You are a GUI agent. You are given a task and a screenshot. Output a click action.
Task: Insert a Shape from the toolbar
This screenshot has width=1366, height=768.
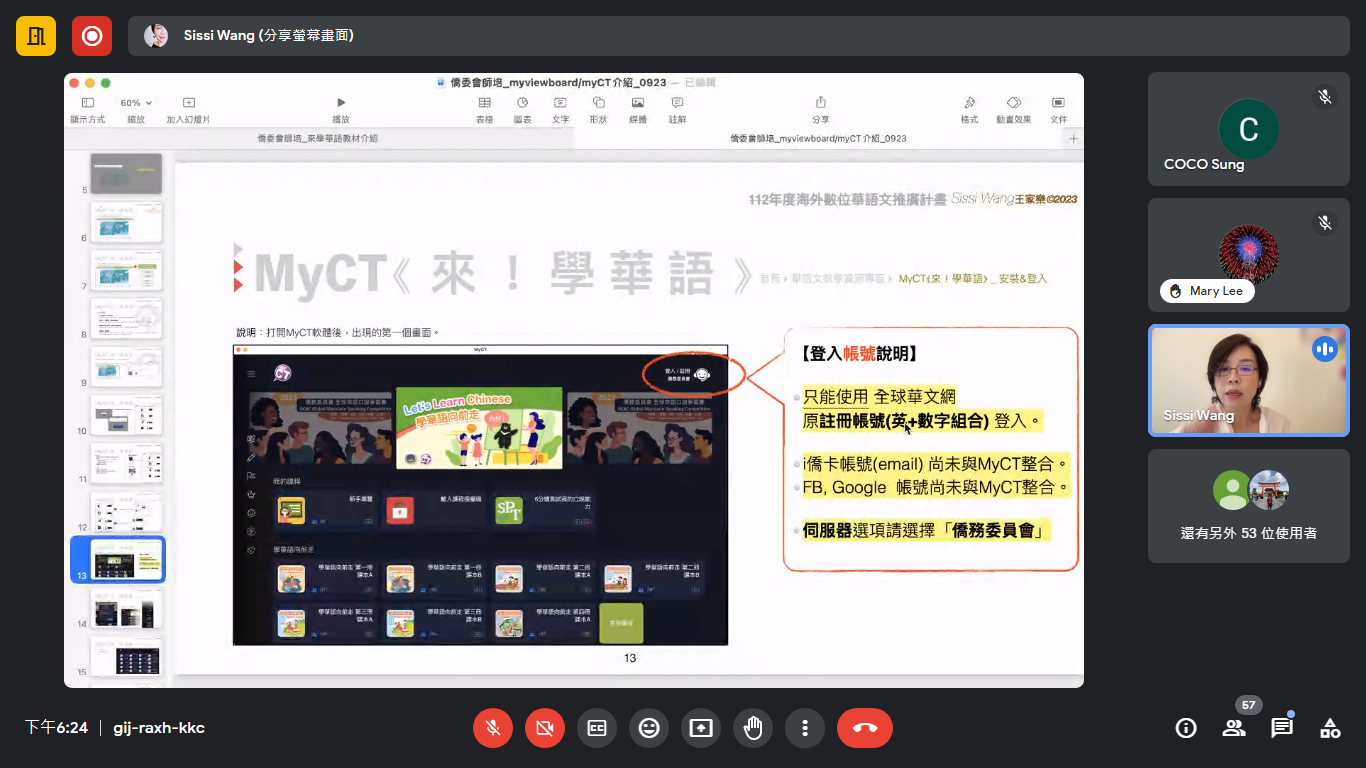[598, 110]
